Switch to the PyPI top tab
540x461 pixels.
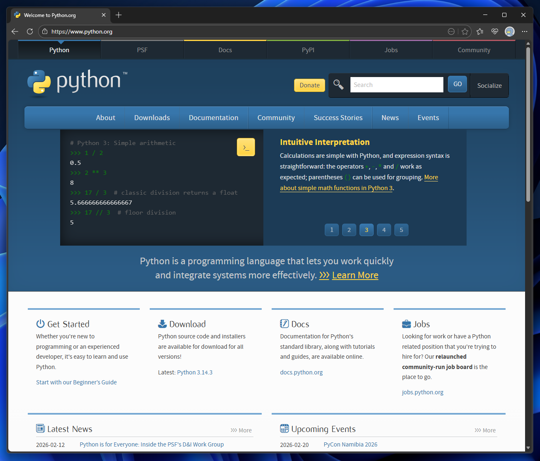point(308,50)
